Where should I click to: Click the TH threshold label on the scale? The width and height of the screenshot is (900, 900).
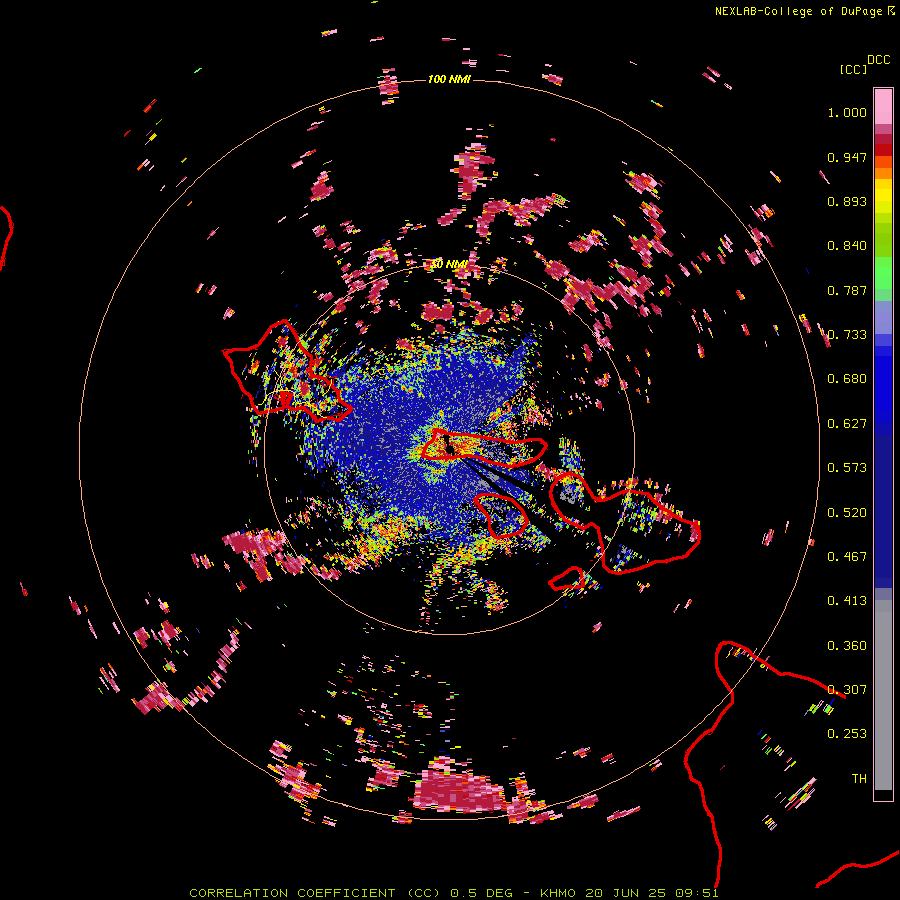859,779
